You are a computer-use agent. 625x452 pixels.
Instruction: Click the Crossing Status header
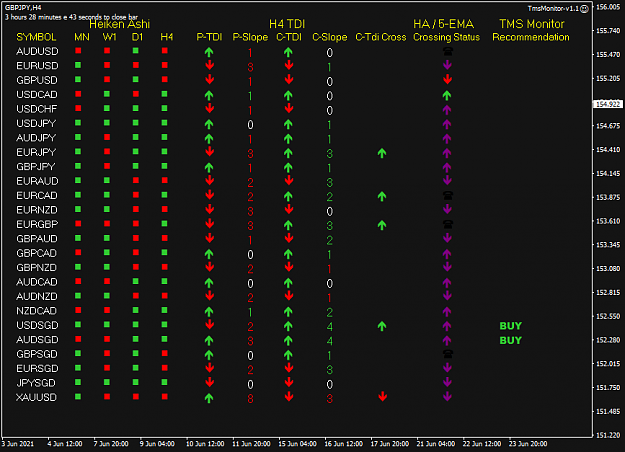click(446, 37)
